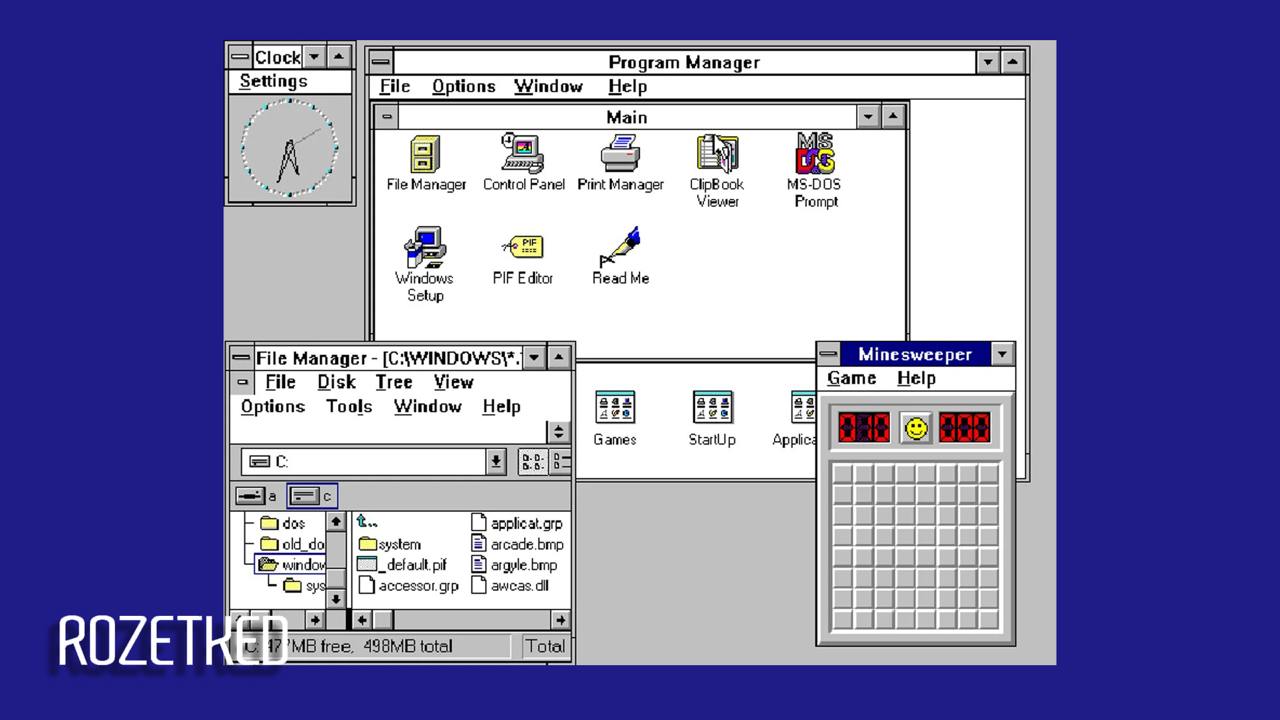Select the open windows folder in the directory tree

click(290, 565)
